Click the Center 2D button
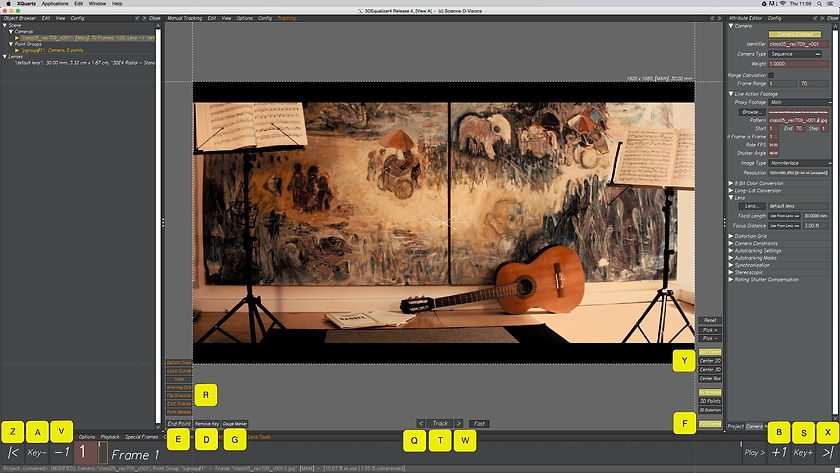840x473 pixels. tap(710, 361)
